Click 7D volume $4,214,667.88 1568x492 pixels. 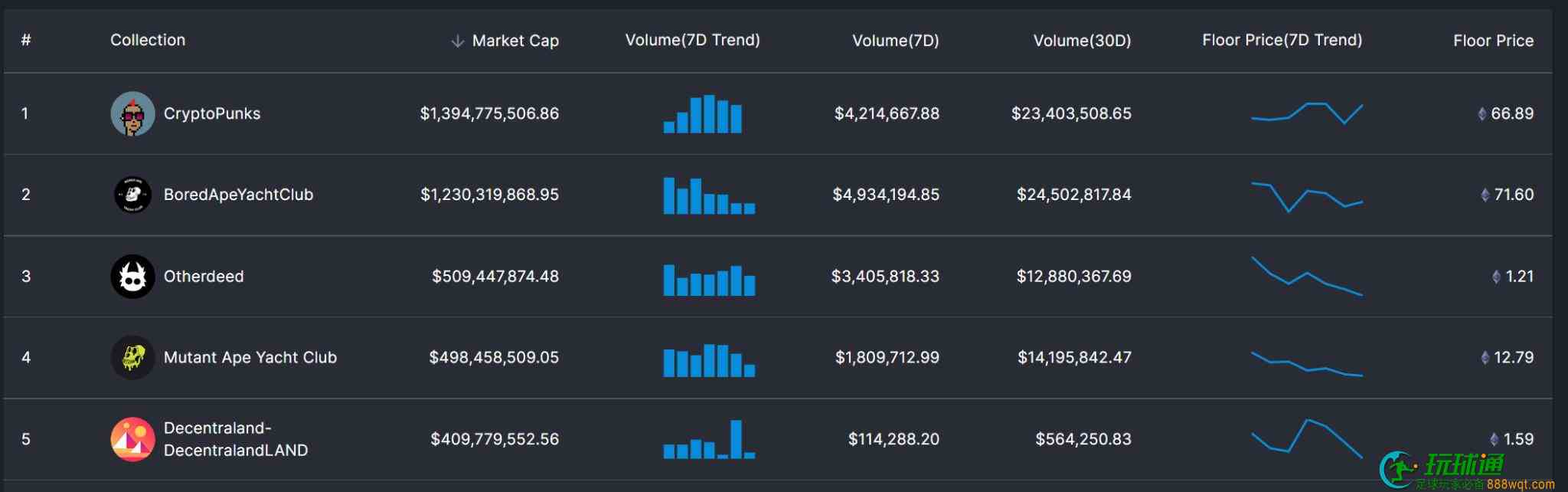887,113
